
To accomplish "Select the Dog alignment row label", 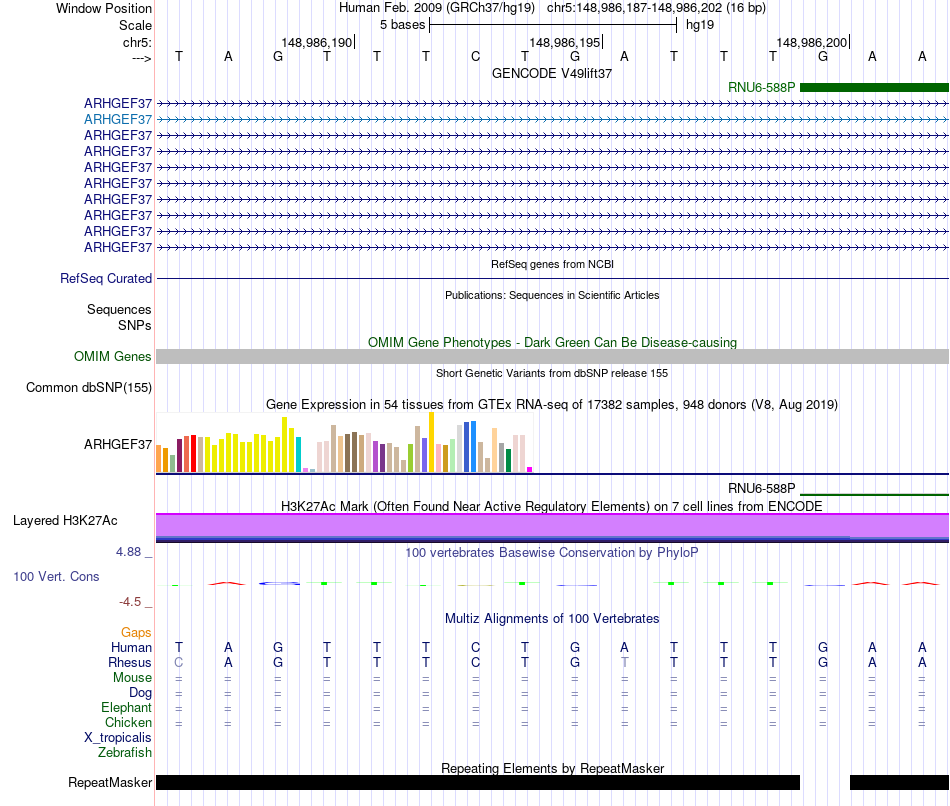I will [140, 693].
